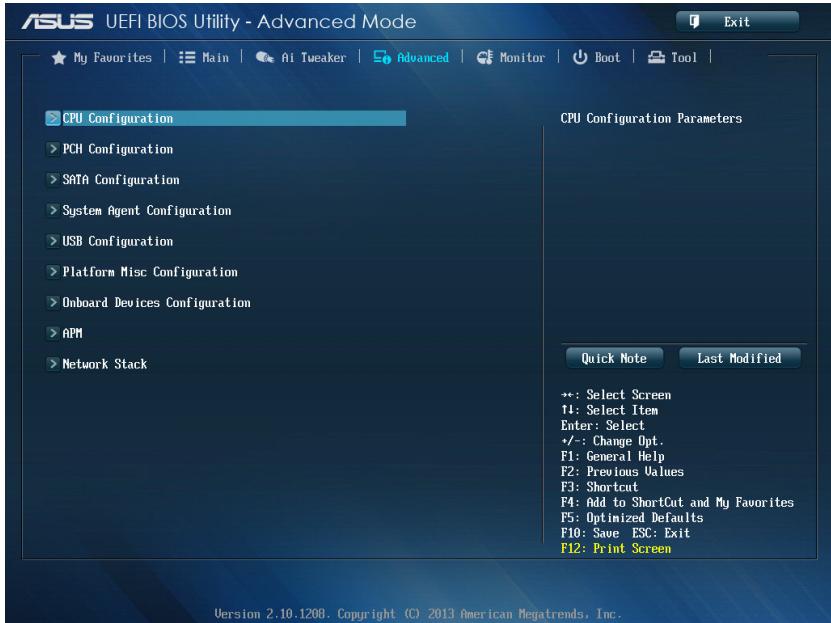Click the UEFI BIOS Utility title text
This screenshot has width=831, height=623.
pyautogui.click(x=261, y=22)
